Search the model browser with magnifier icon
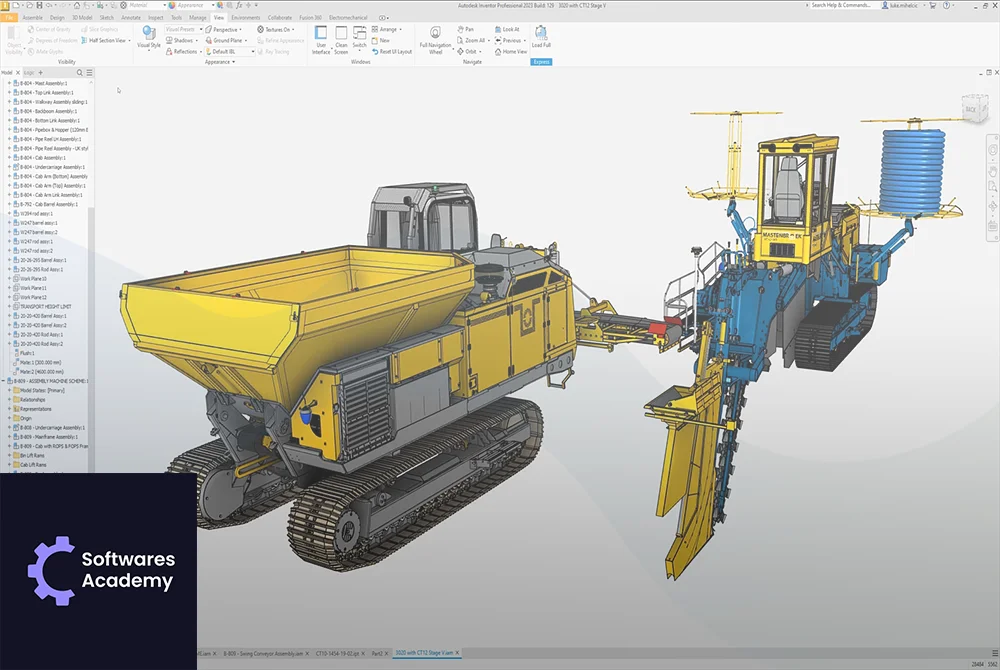This screenshot has width=1000, height=670. 80,73
